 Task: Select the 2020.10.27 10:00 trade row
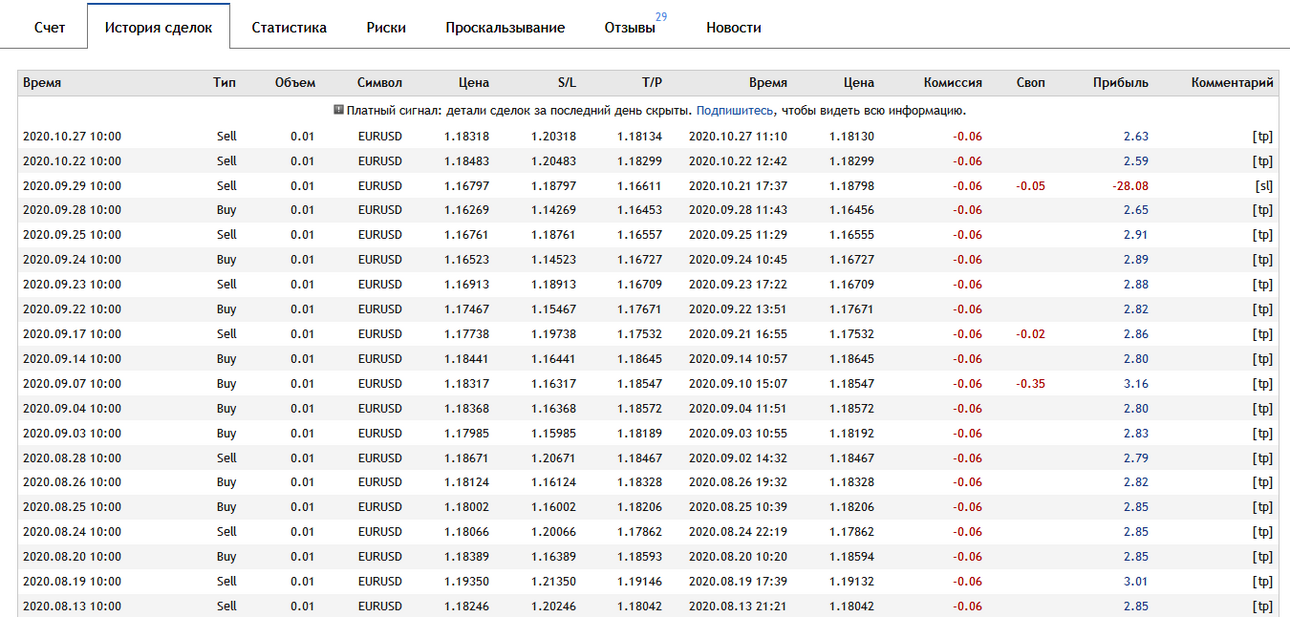coord(648,136)
